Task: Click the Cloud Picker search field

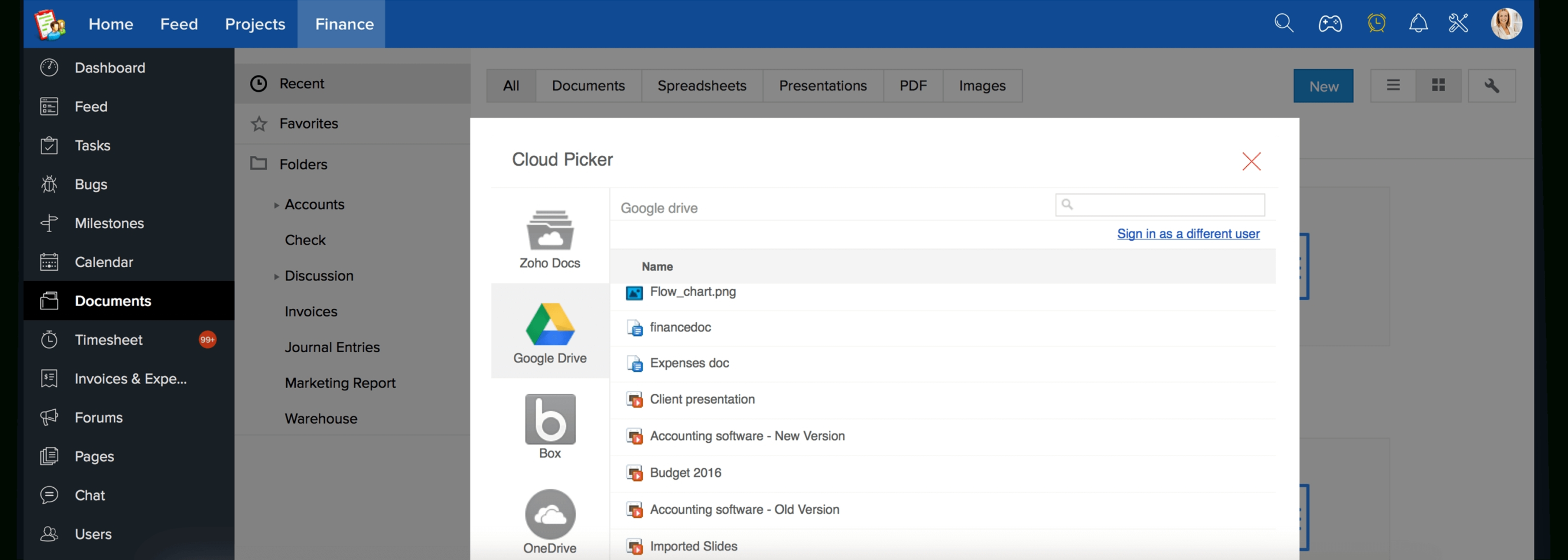Action: coord(1160,205)
